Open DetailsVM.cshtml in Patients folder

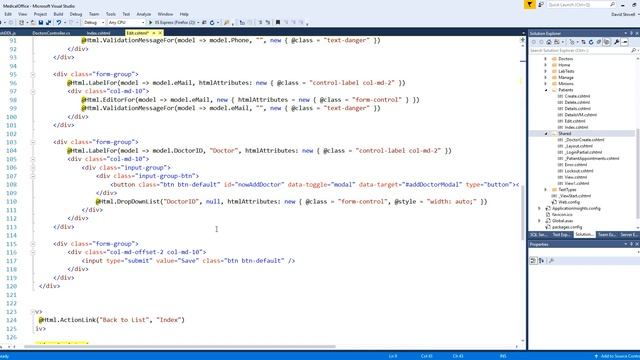pyautogui.click(x=581, y=115)
